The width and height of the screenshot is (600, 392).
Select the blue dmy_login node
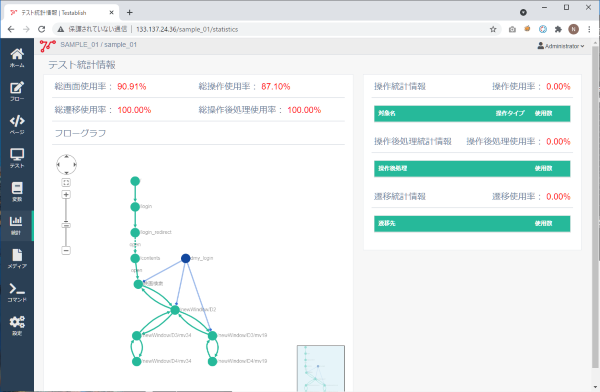pos(186,258)
